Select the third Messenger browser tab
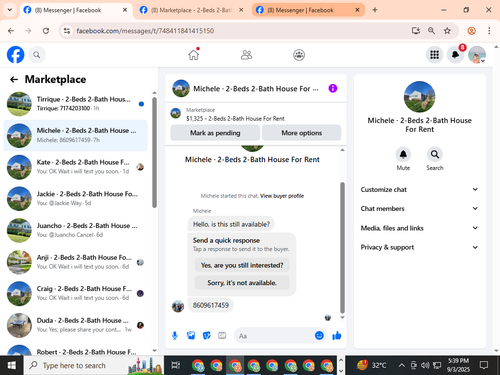 point(307,10)
